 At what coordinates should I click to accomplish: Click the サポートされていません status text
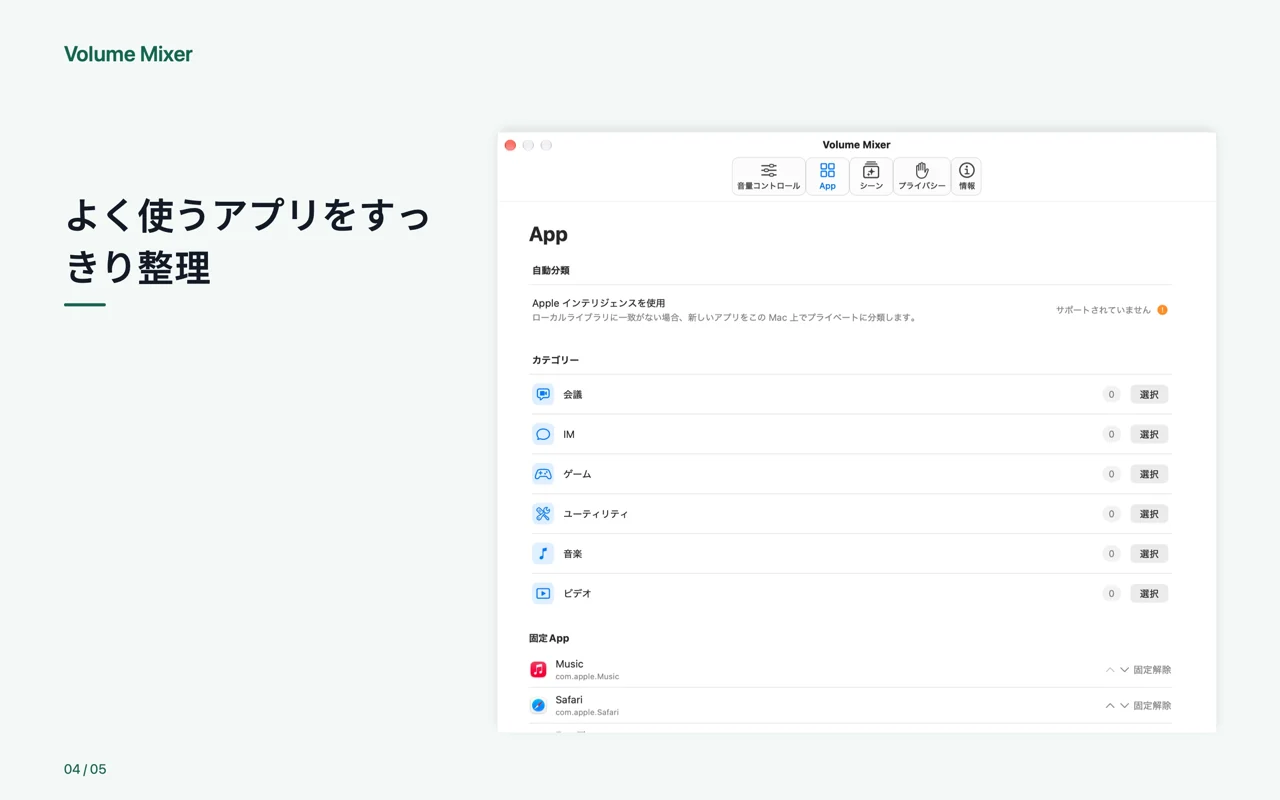point(1103,310)
